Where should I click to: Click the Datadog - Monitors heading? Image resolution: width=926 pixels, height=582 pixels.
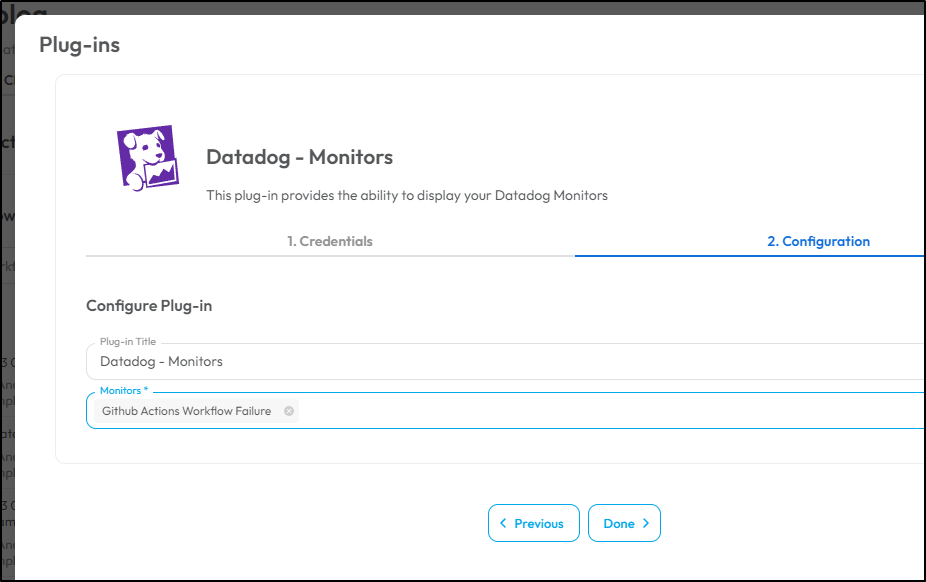(299, 157)
